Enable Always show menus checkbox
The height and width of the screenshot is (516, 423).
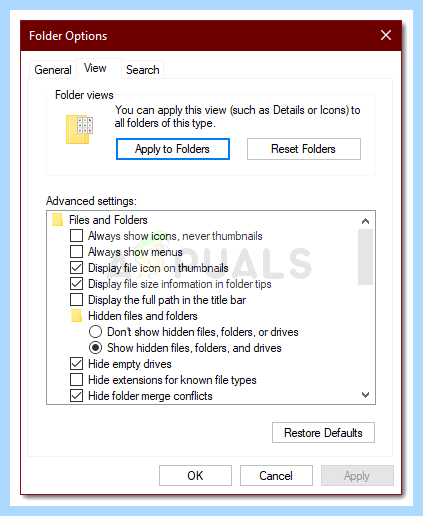[76, 252]
